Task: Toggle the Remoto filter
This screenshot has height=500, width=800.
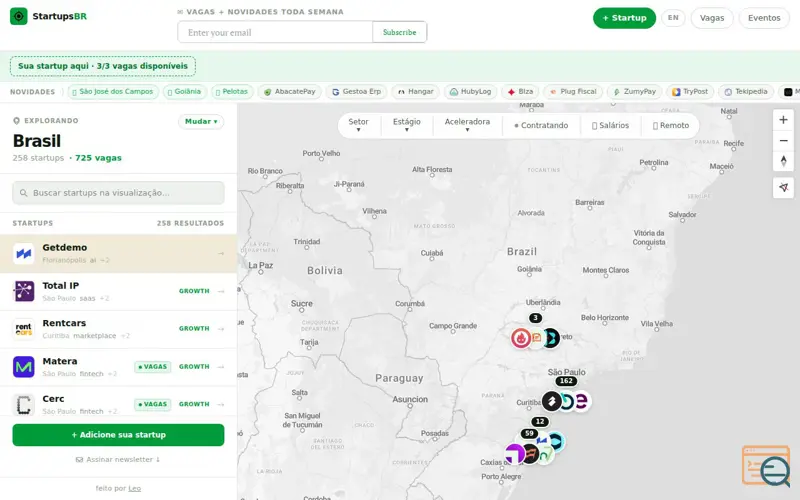Action: [671, 126]
